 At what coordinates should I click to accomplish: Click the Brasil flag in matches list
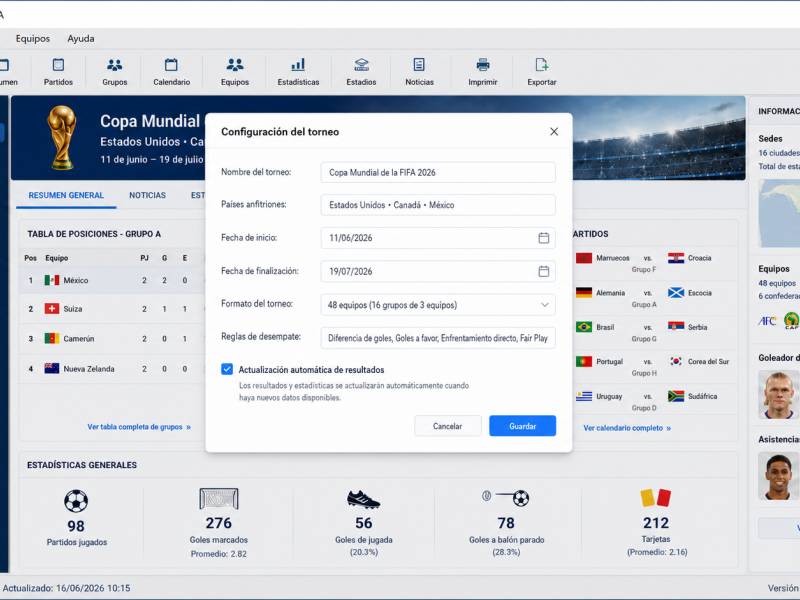click(584, 327)
